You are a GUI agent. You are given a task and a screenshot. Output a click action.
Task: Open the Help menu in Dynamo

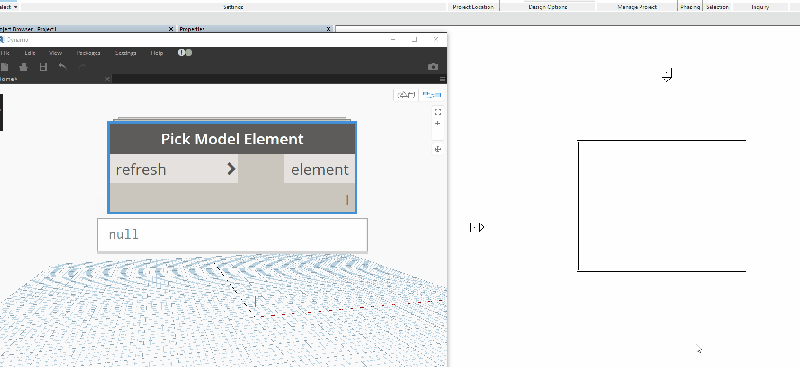[157, 53]
